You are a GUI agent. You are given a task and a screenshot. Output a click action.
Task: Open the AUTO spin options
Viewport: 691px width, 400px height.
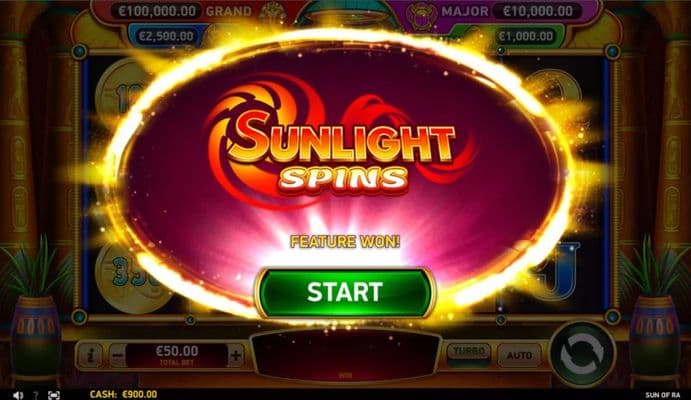point(519,355)
